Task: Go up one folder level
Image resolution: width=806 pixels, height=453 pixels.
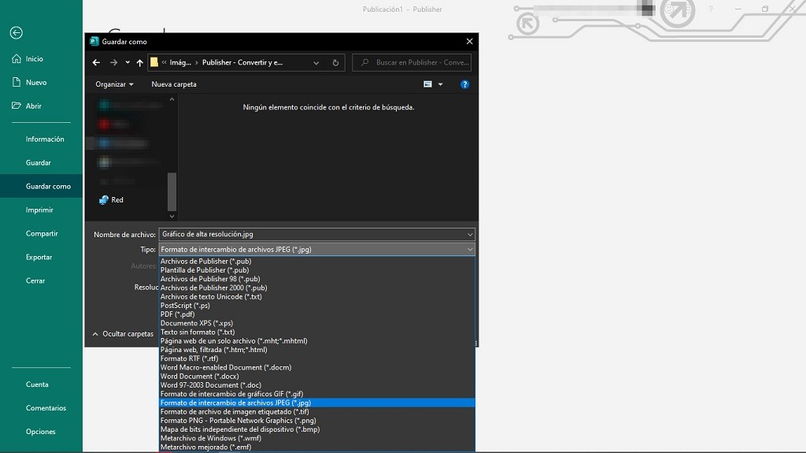Action: click(x=140, y=63)
